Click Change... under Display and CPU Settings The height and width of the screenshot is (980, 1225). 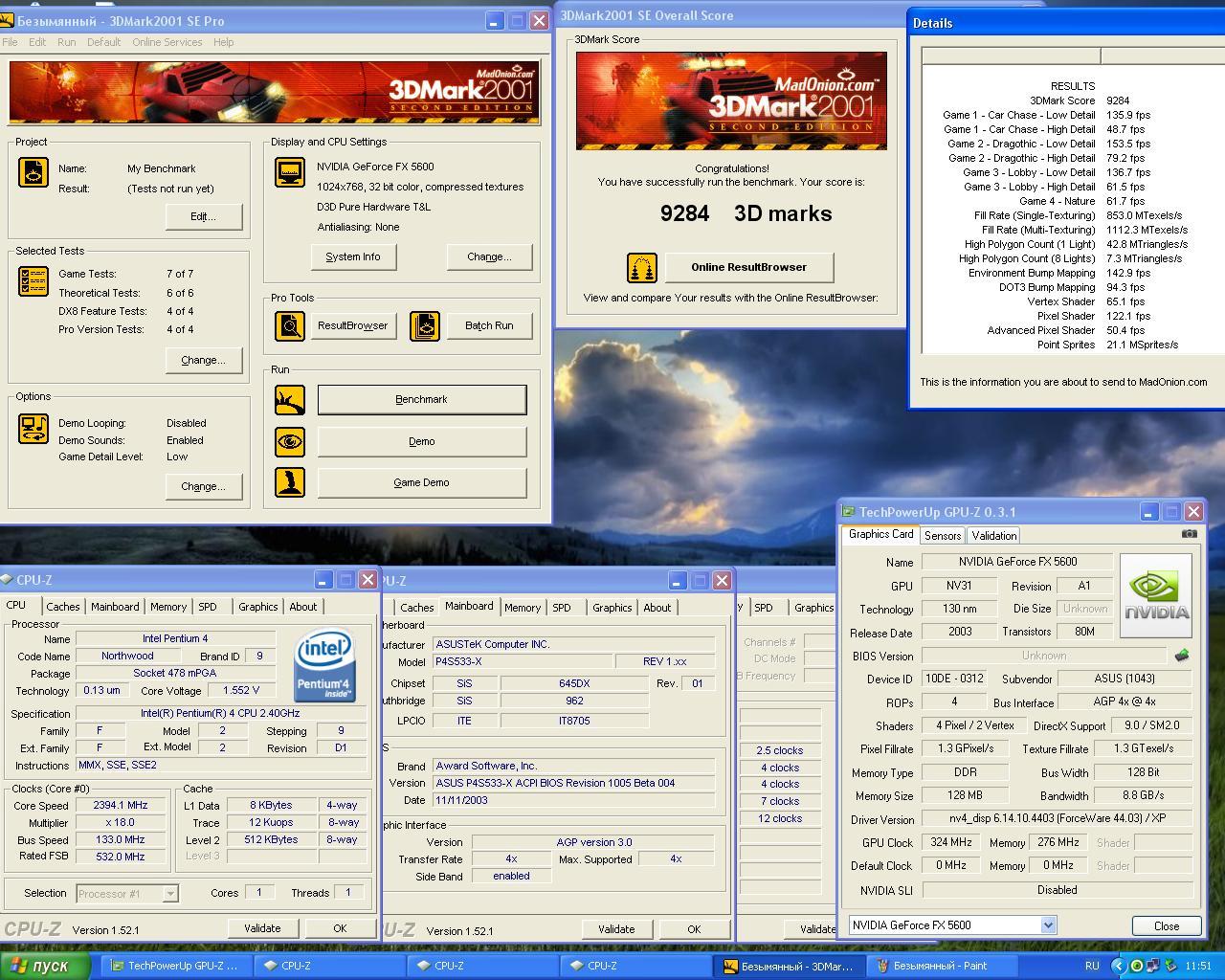(x=489, y=256)
